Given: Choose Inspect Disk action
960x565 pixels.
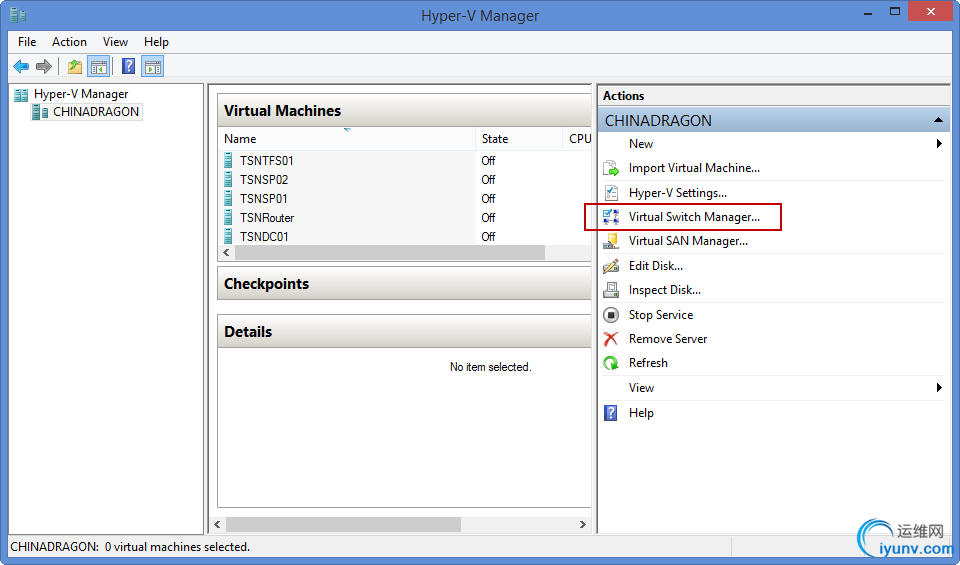Looking at the screenshot, I should tap(665, 290).
